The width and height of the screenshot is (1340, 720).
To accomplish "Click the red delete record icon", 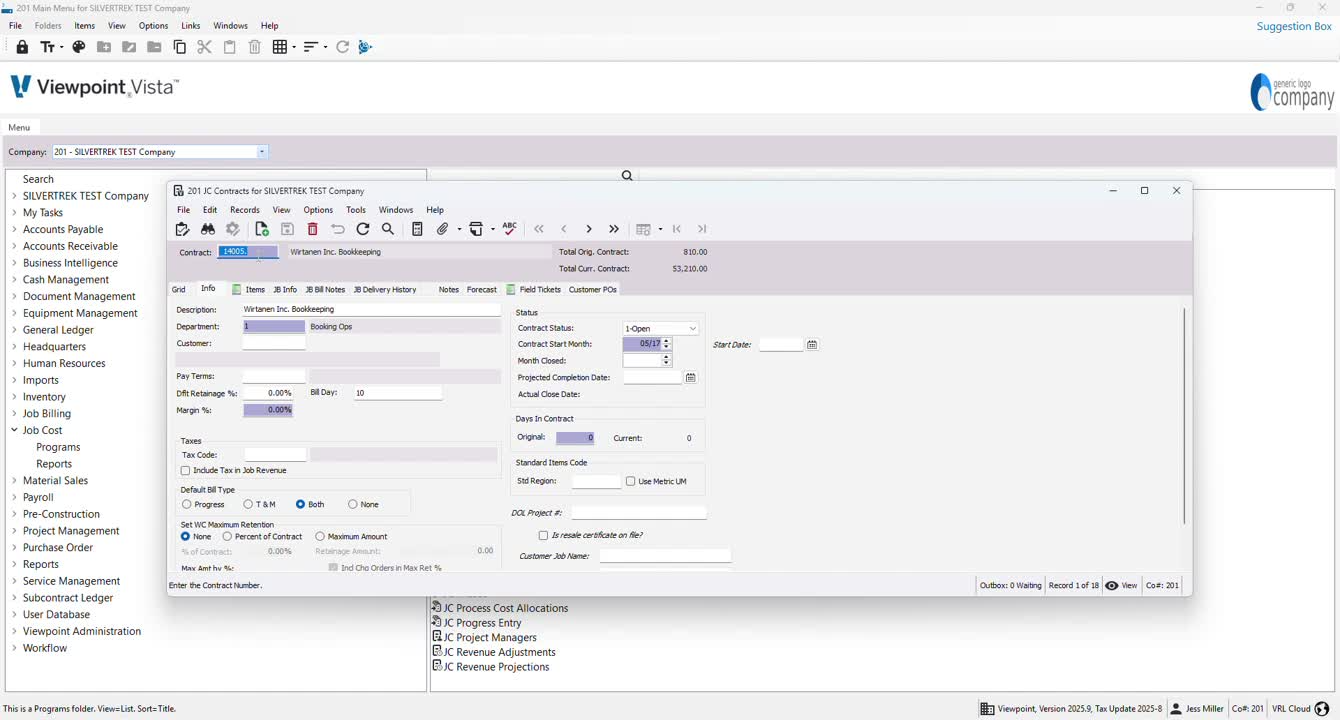I will (312, 229).
